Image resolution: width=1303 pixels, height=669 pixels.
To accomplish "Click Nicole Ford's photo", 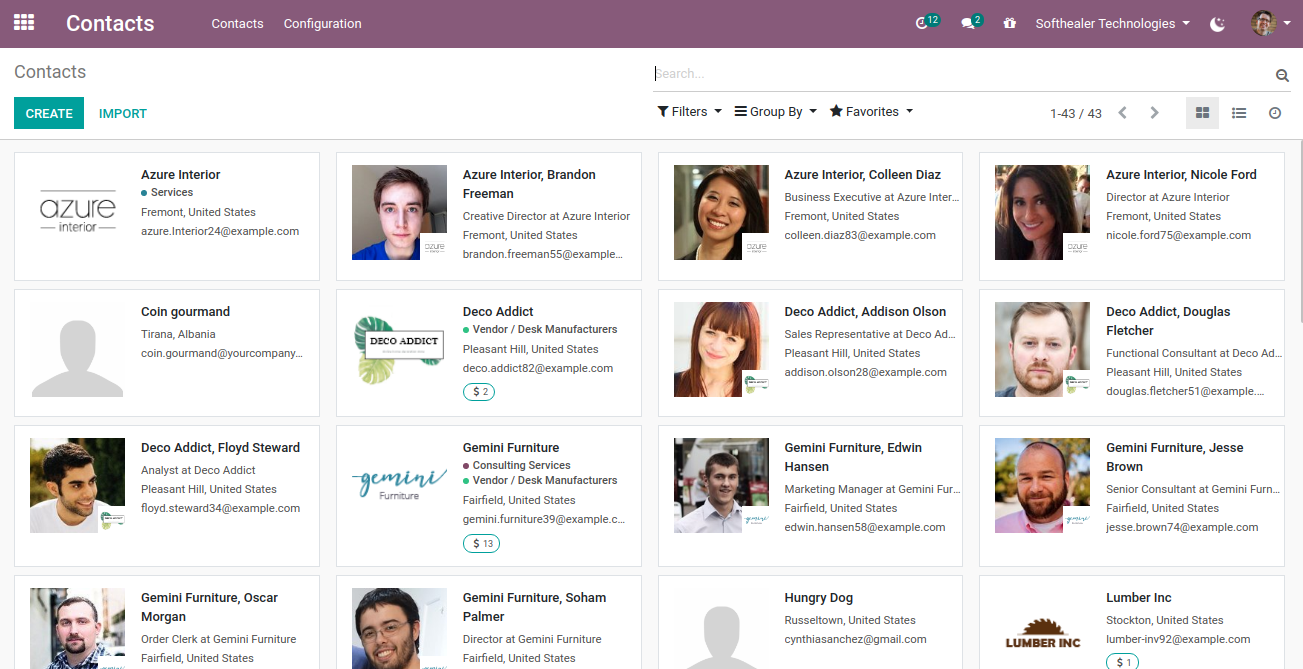I will coord(1042,212).
